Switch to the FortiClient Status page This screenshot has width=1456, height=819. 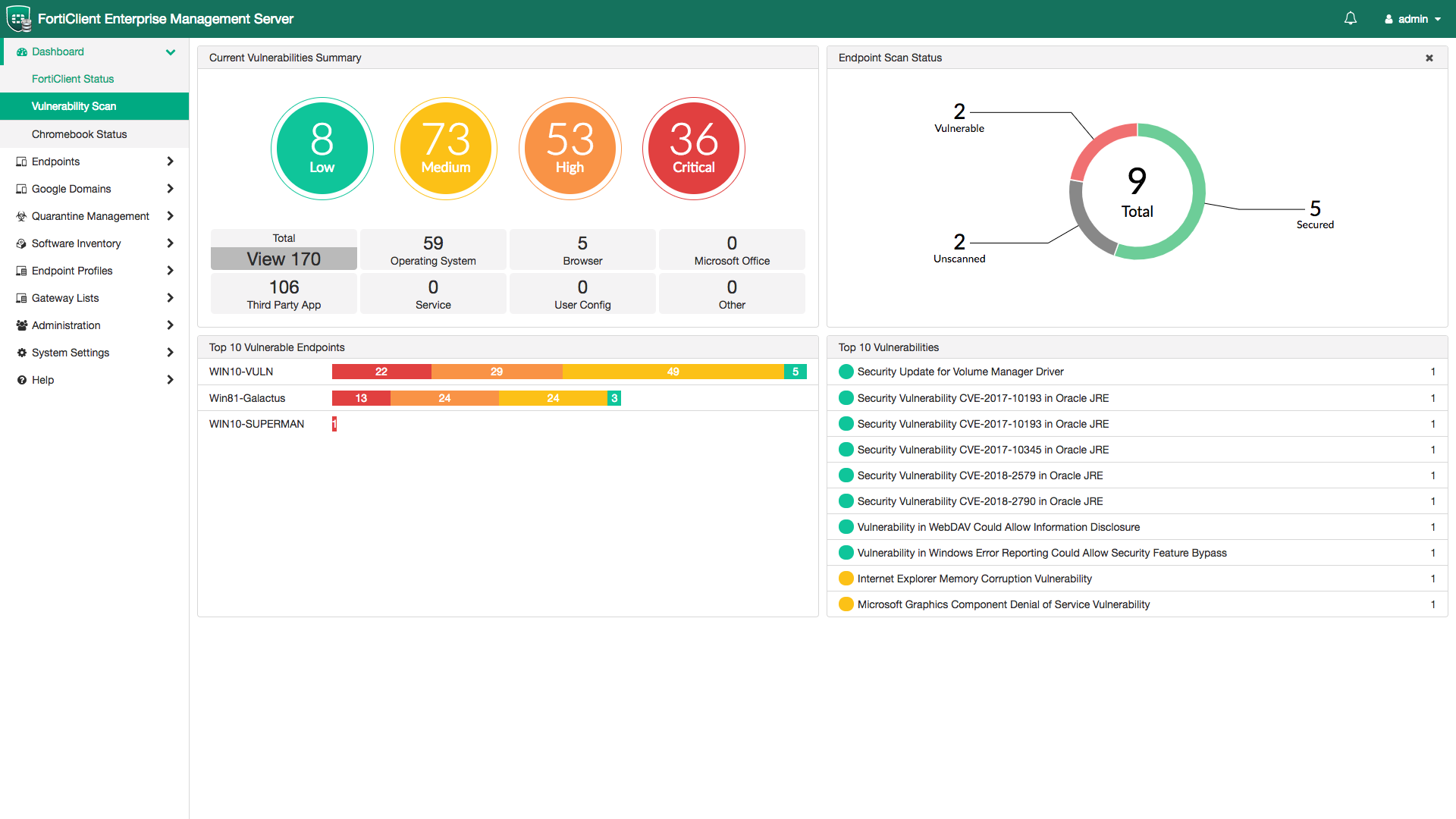[73, 79]
